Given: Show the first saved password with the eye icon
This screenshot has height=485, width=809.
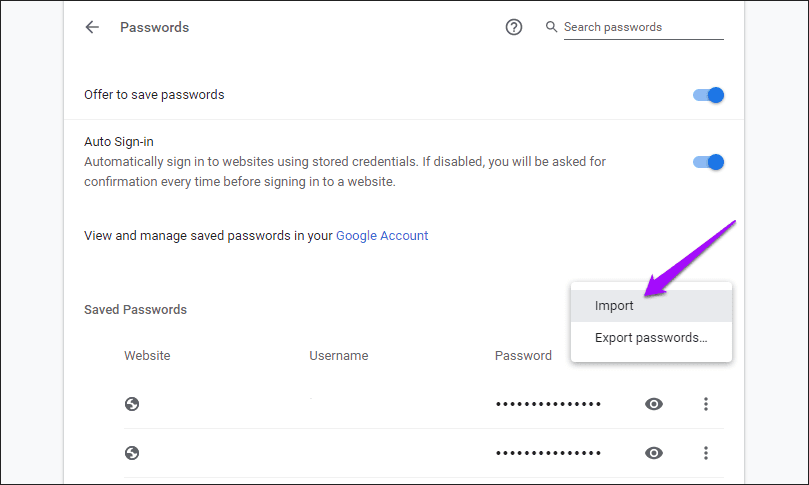Looking at the screenshot, I should 654,404.
